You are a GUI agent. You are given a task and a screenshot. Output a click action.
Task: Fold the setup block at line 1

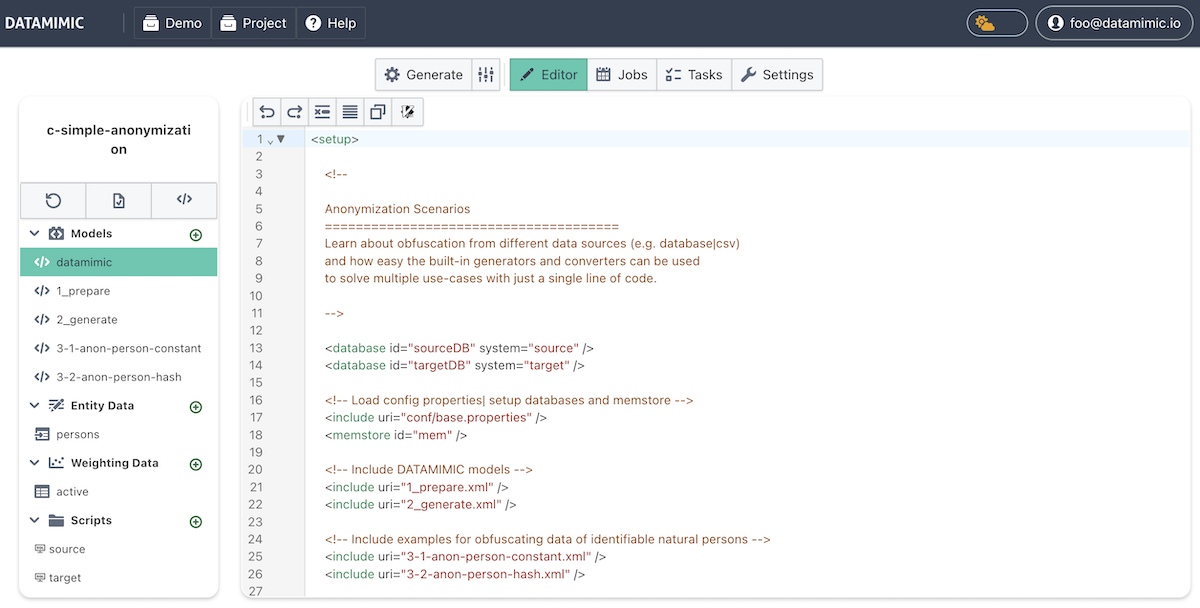pos(281,139)
